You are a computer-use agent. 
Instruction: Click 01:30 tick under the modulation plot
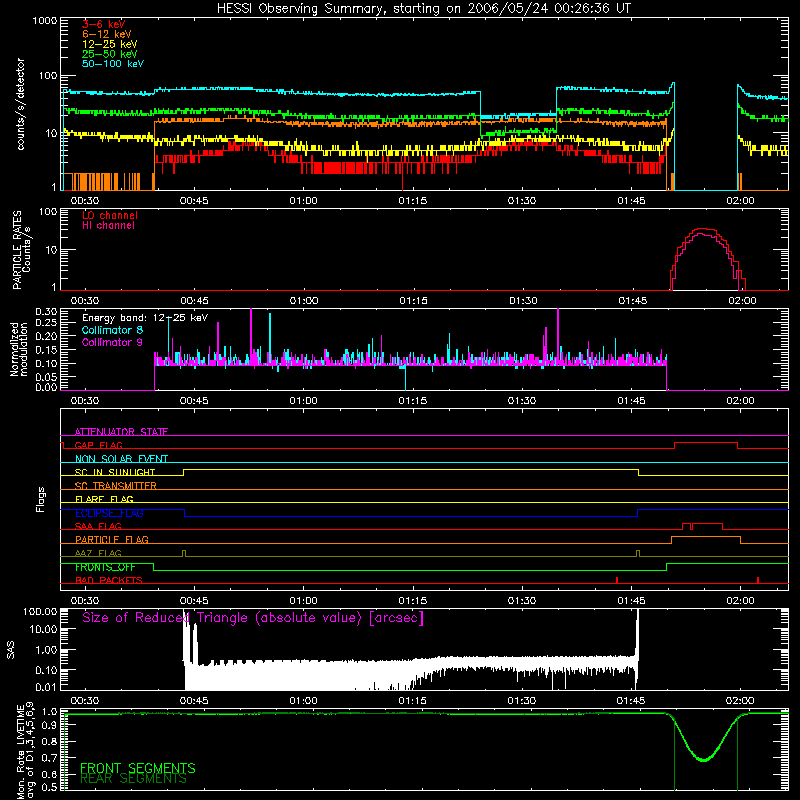(x=522, y=401)
